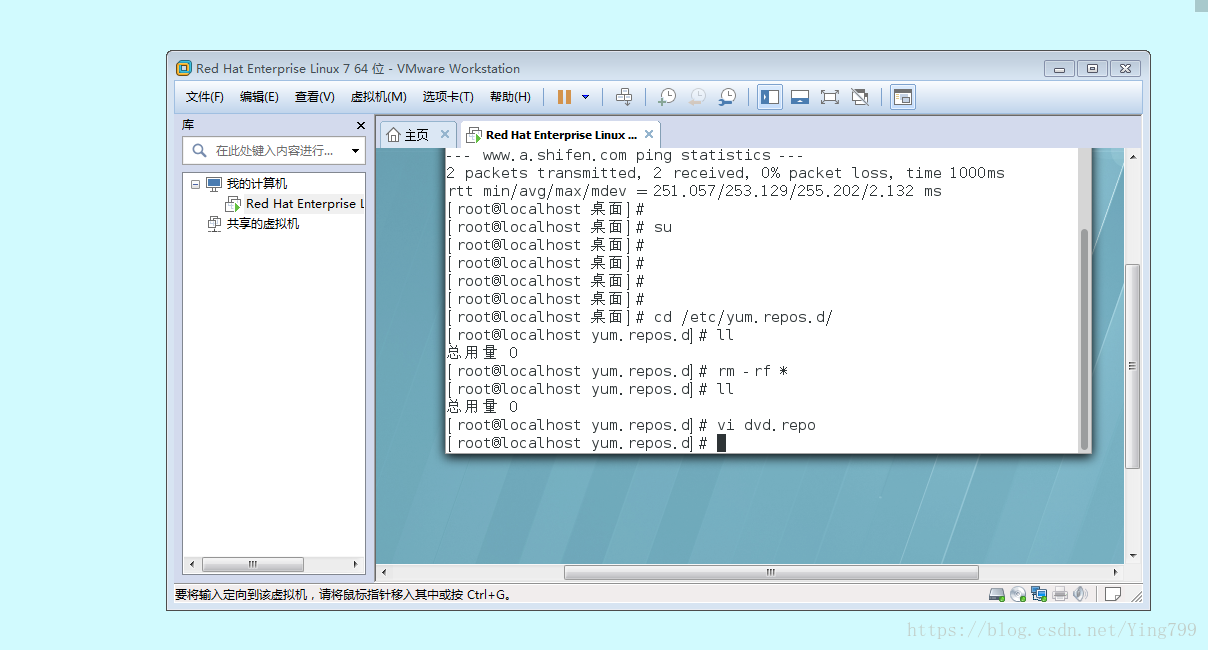Viewport: 1208px width, 650px height.
Task: Close the 库 library panel
Action: click(x=361, y=125)
